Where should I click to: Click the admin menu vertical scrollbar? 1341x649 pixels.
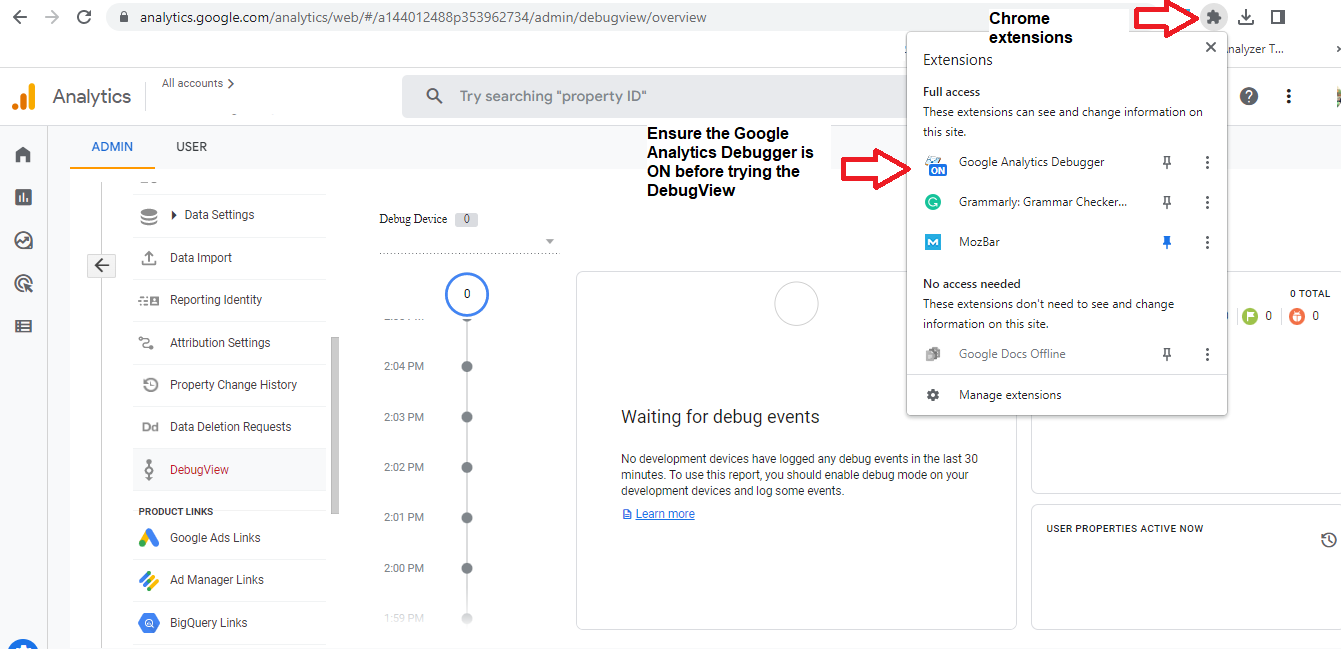coord(335,425)
